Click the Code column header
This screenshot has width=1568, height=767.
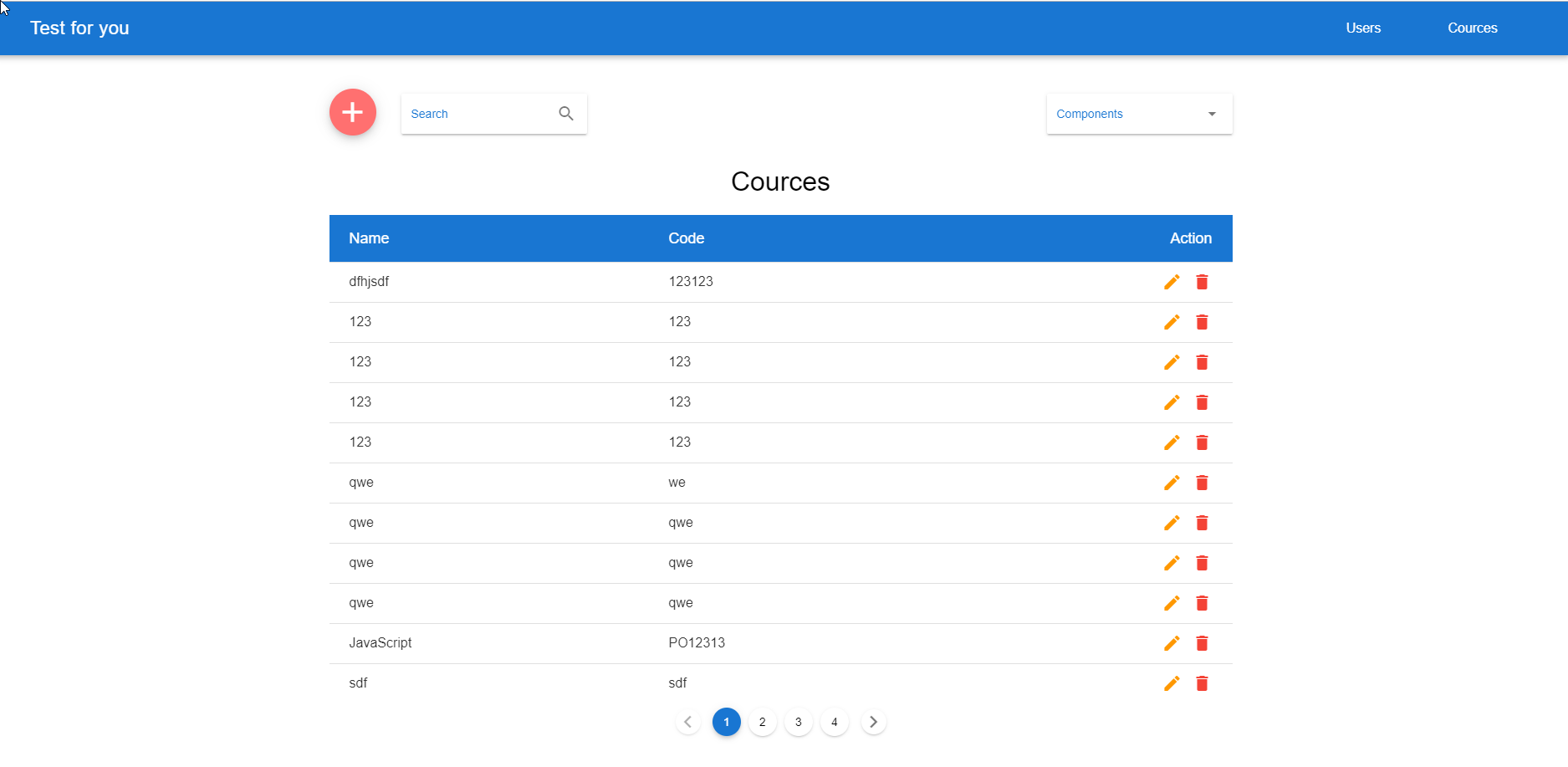tap(686, 238)
